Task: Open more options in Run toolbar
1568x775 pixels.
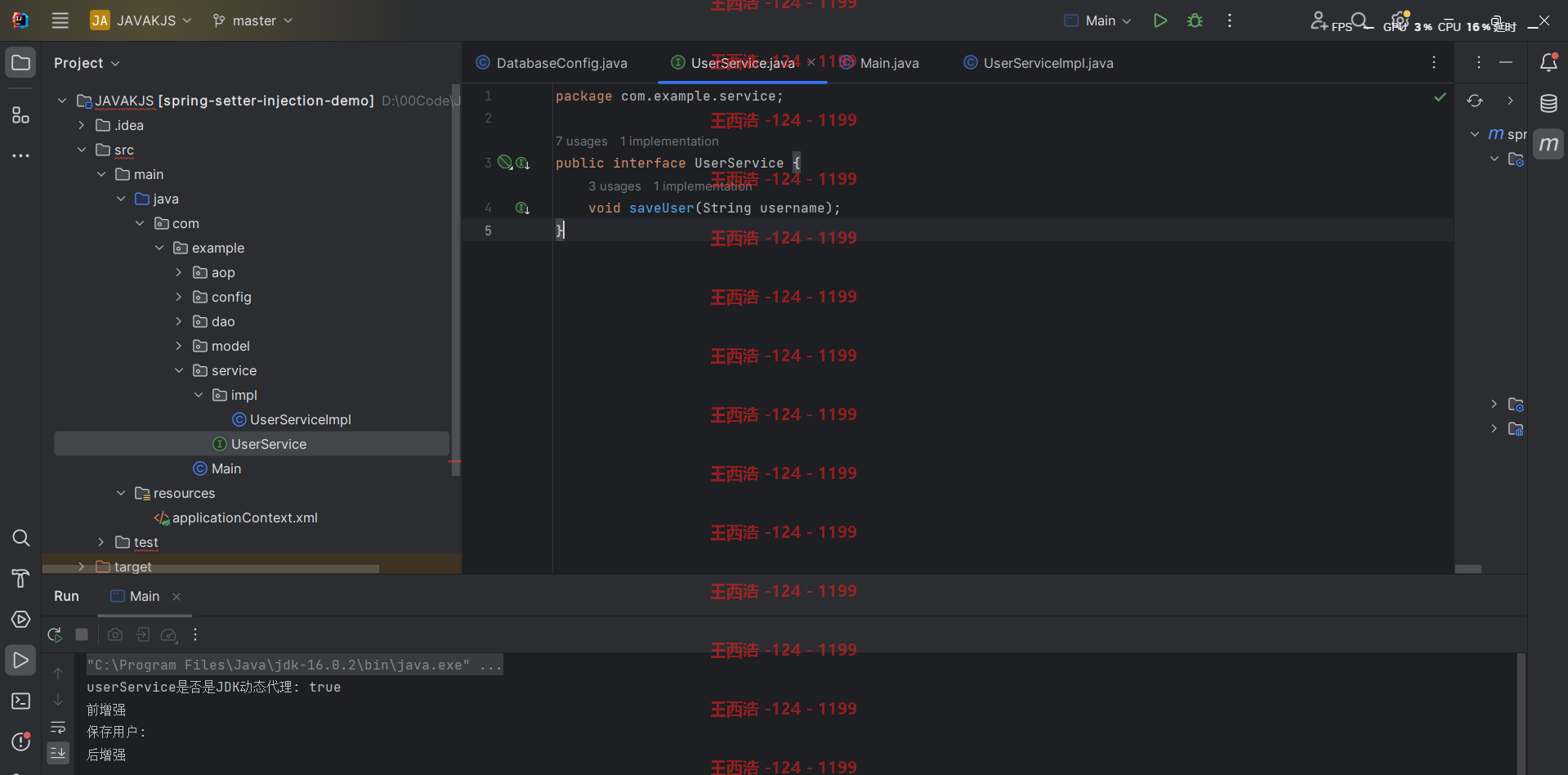Action: click(195, 634)
